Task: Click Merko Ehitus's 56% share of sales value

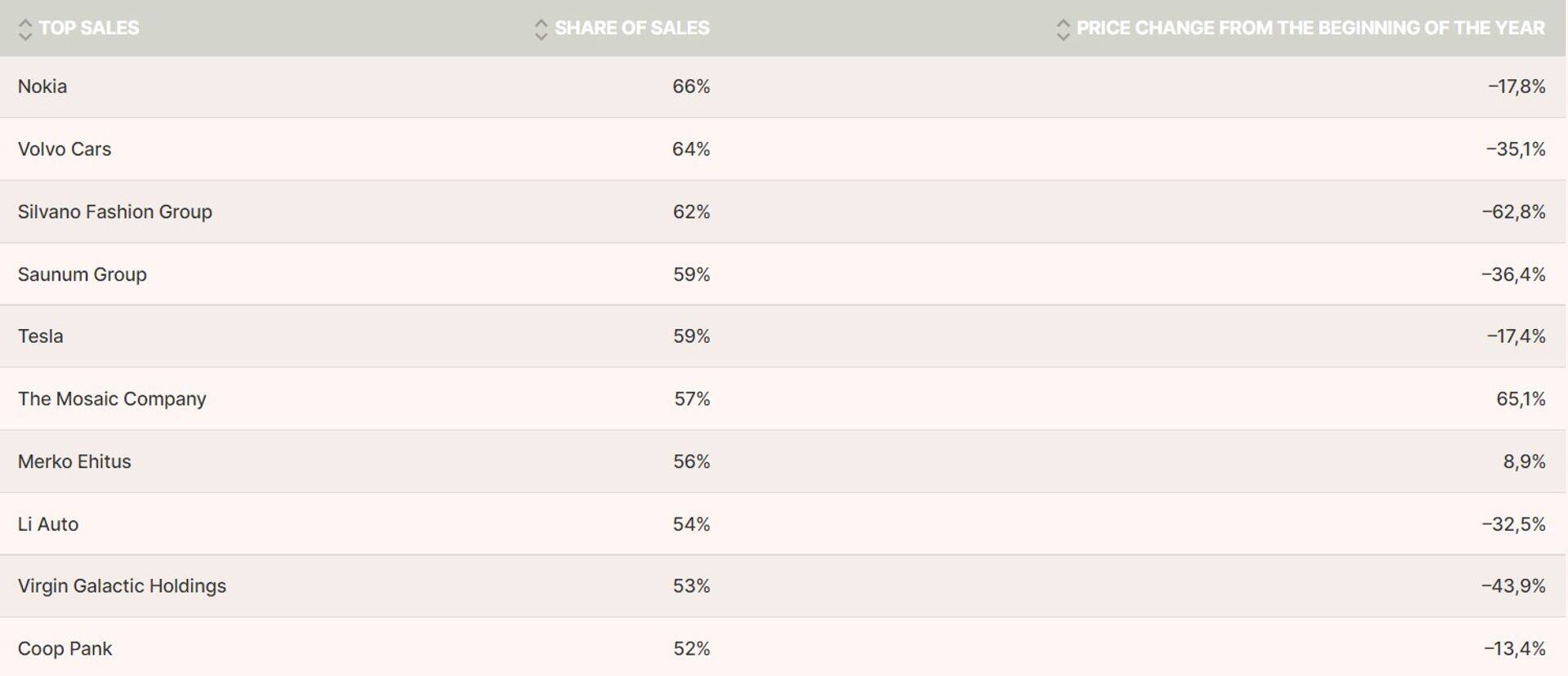Action: coord(691,462)
